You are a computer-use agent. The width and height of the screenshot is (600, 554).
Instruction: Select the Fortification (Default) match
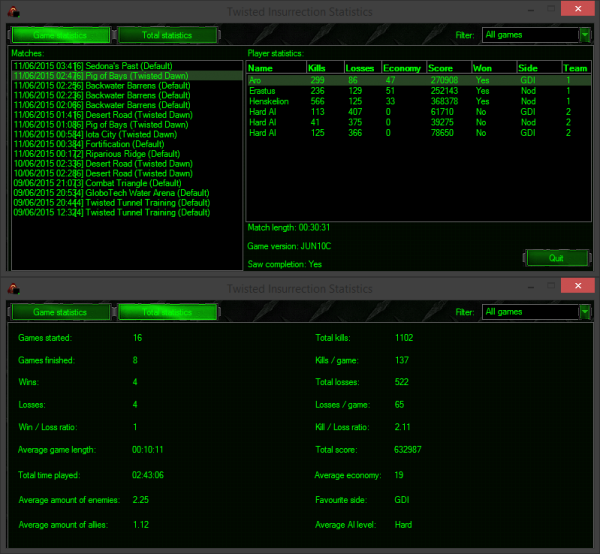127,144
